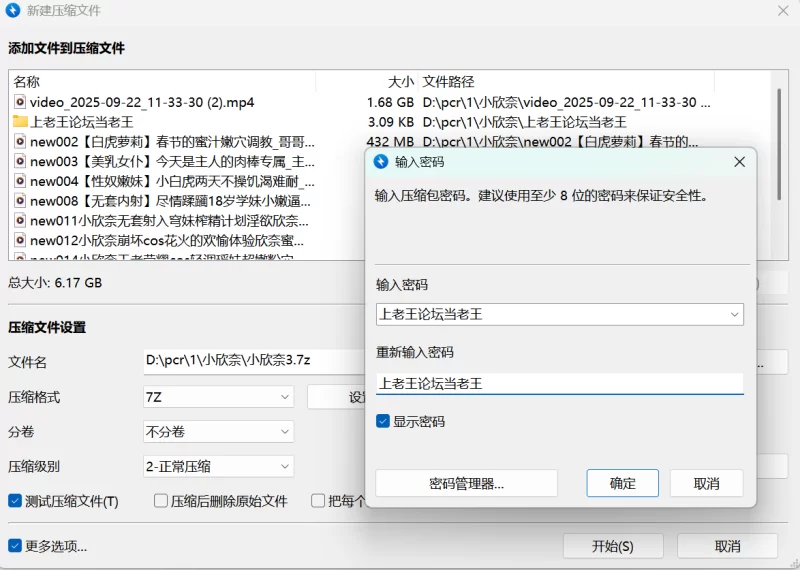Click the yellow folder icon in the file list

click(x=19, y=122)
